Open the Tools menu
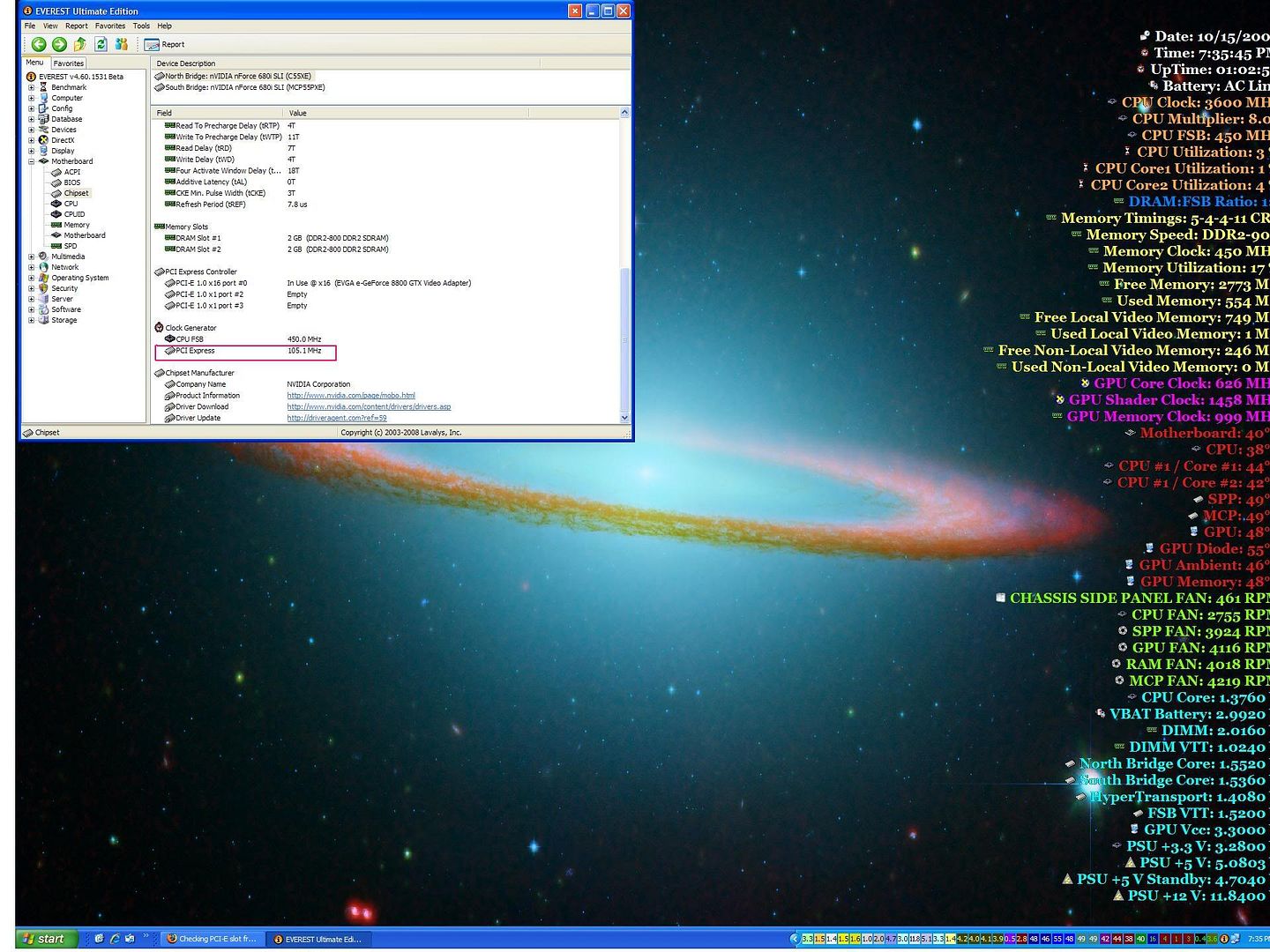 [x=141, y=26]
